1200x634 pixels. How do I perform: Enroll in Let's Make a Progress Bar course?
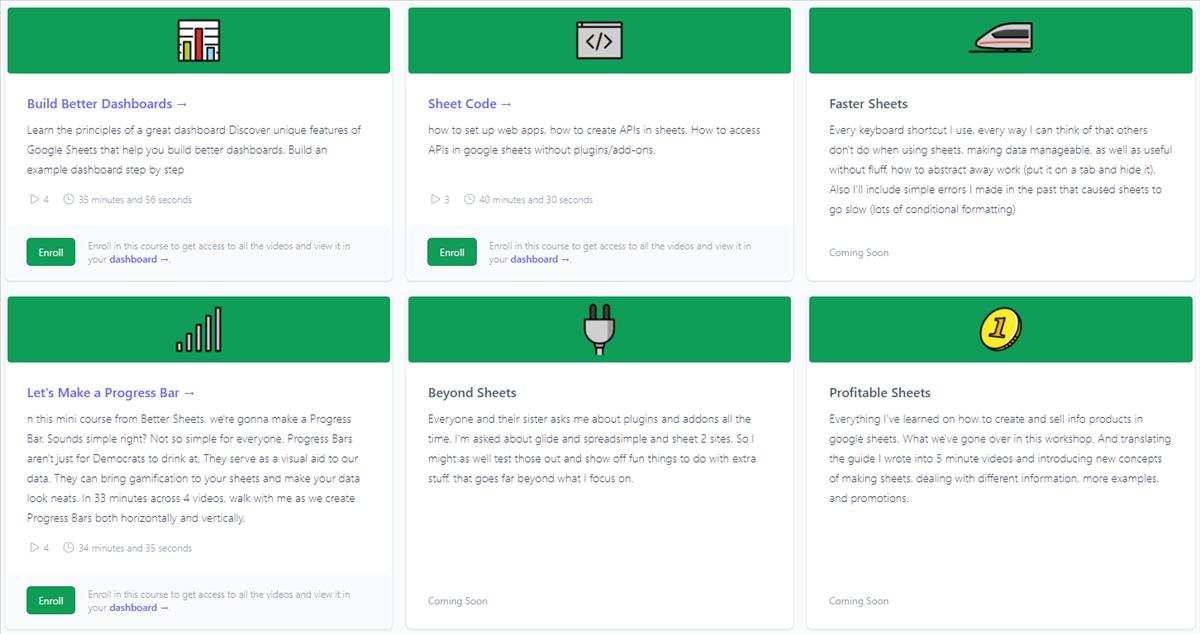coord(51,601)
